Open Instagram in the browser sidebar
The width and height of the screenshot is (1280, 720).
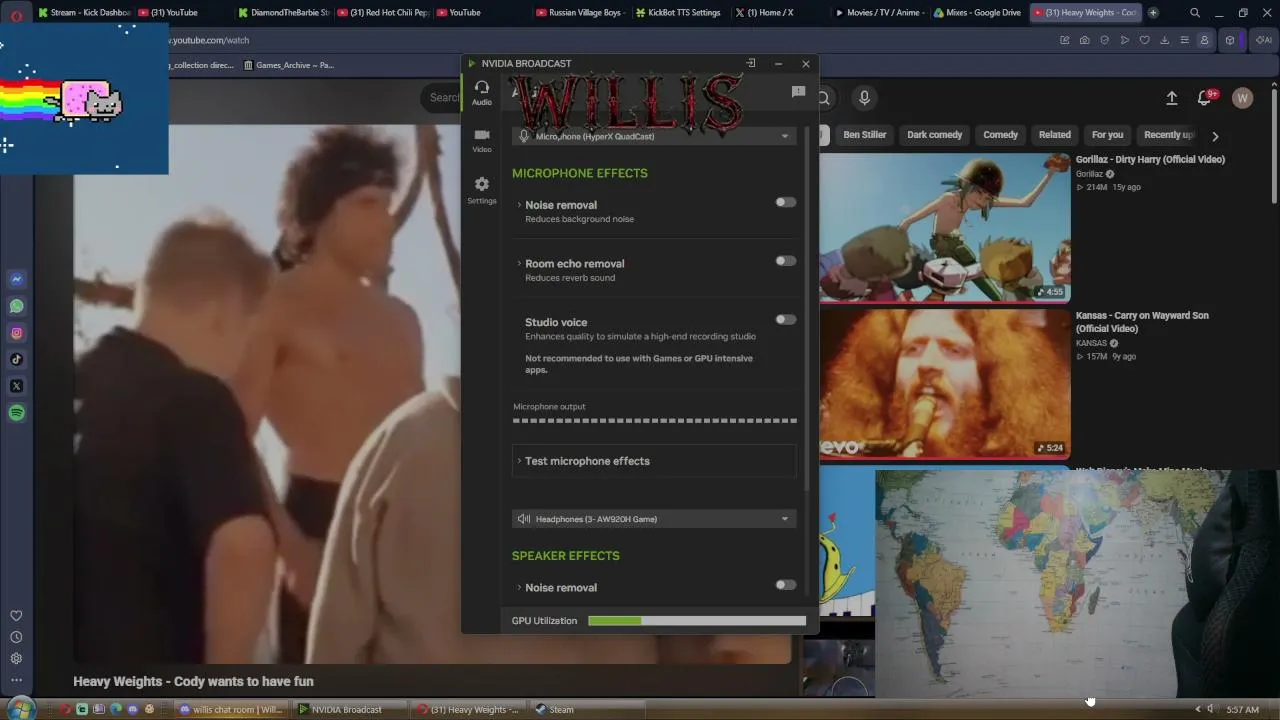pos(16,333)
